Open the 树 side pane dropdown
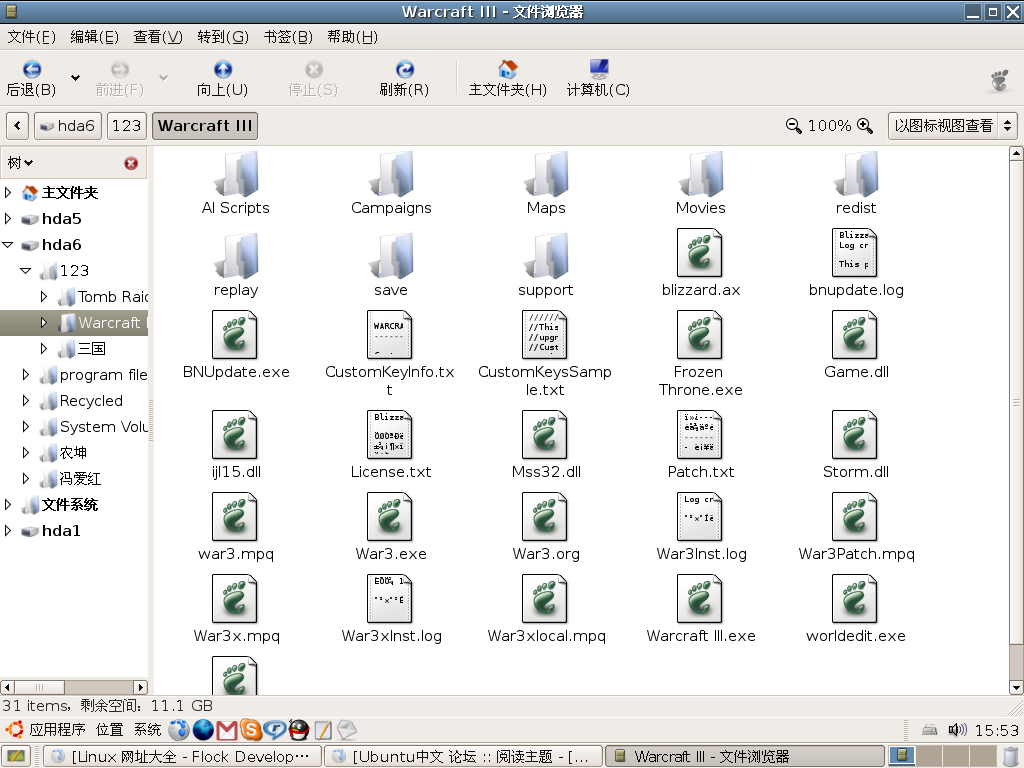Viewport: 1024px width, 768px height. (20, 163)
